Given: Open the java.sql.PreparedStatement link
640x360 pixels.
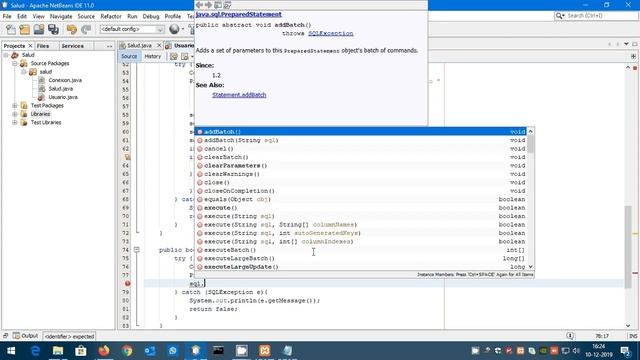Looking at the screenshot, I should click(x=238, y=14).
